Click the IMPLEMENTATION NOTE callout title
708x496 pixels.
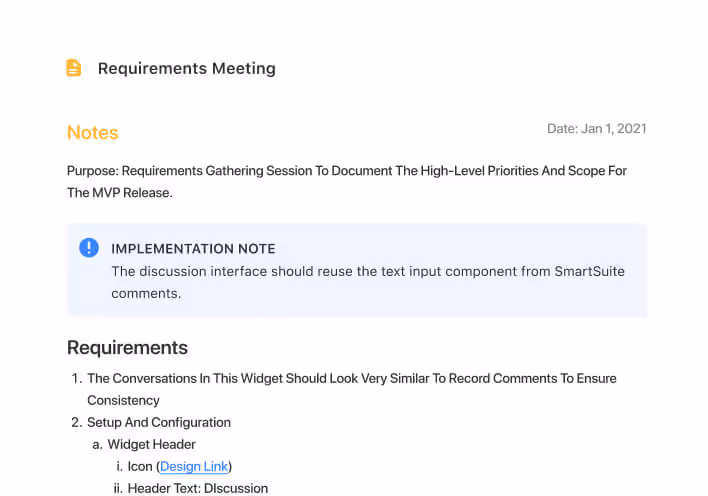pos(193,249)
